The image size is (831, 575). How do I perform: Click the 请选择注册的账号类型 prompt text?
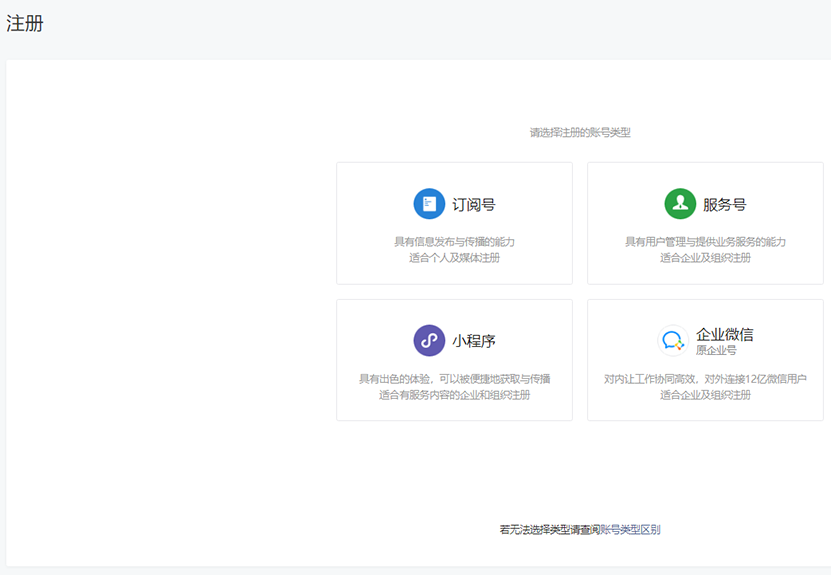pyautogui.click(x=580, y=132)
